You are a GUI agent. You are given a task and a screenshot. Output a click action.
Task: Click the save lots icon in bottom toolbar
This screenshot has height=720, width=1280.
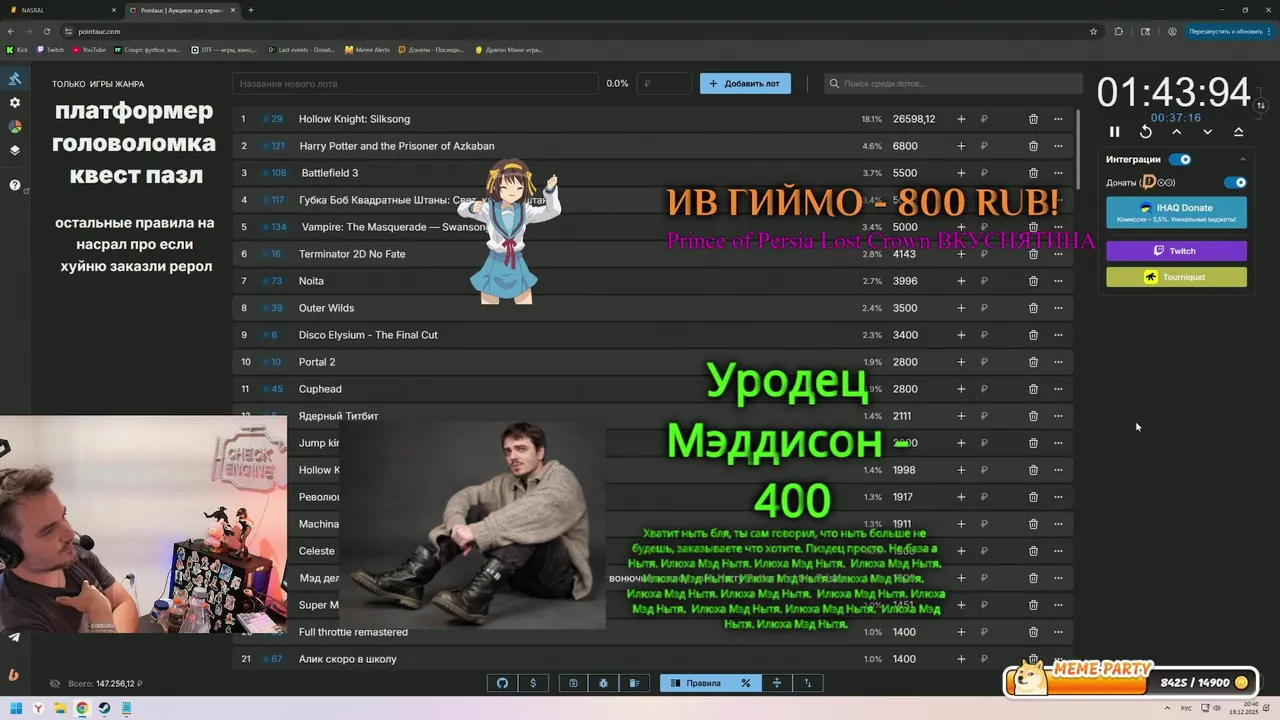[x=573, y=683]
